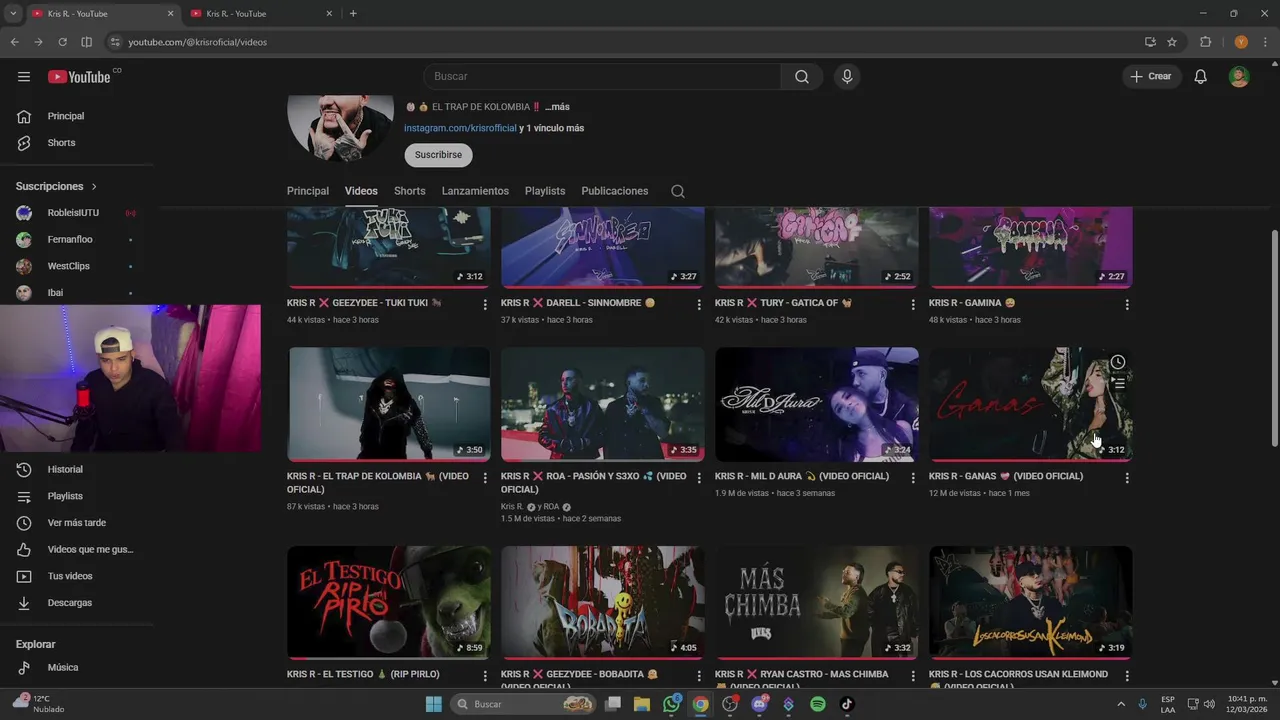Open the Lanzamientos tab
The height and width of the screenshot is (720, 1280).
[x=475, y=191]
